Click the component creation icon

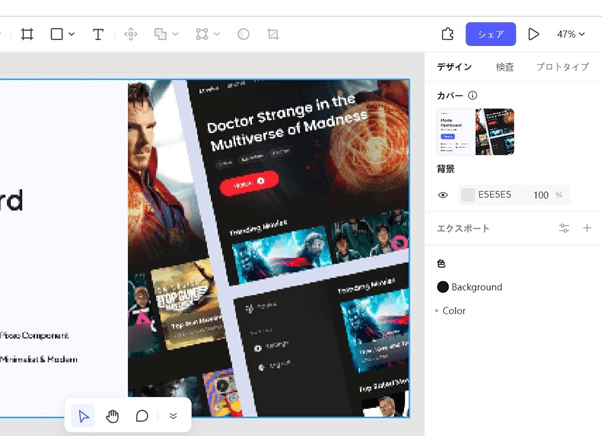click(131, 34)
